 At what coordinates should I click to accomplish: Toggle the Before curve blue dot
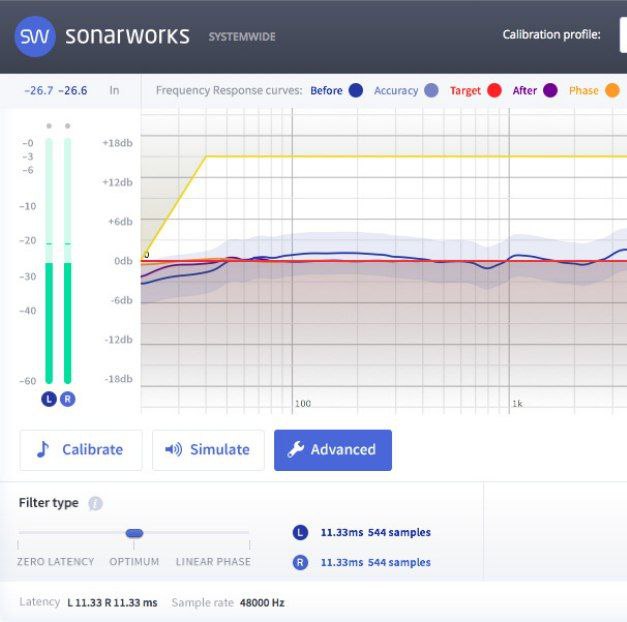click(x=355, y=90)
